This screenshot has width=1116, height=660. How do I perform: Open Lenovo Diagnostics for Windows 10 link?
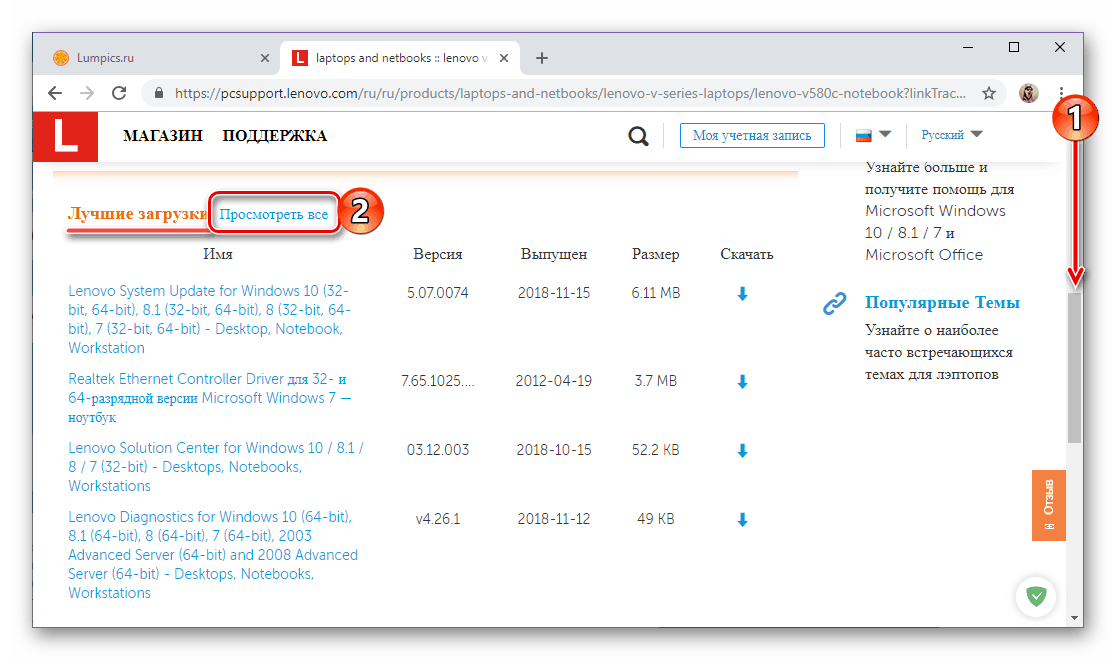coord(213,555)
